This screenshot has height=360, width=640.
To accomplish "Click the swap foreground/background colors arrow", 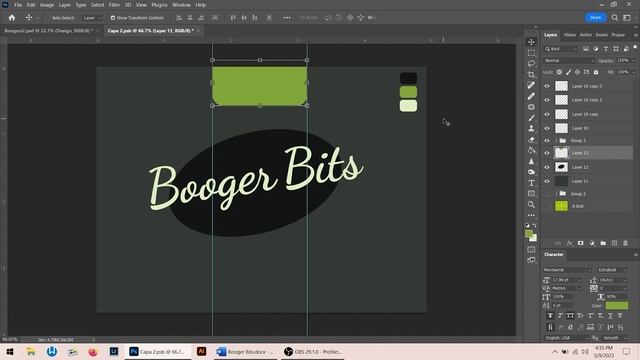I will (x=535, y=226).
